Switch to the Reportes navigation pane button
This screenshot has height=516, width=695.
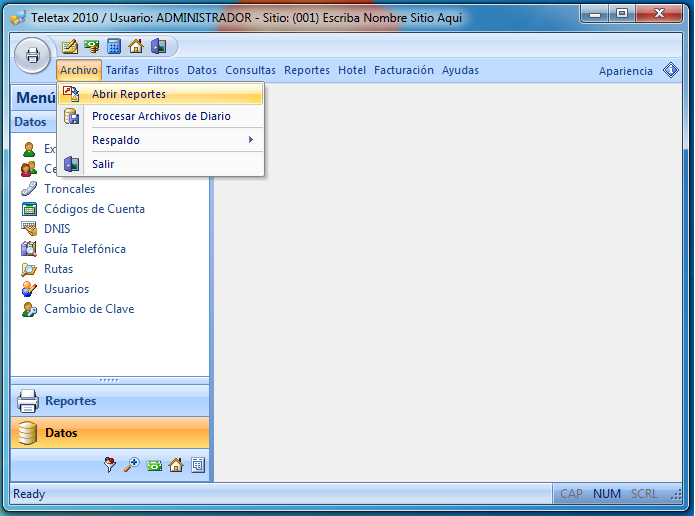click(x=110, y=401)
